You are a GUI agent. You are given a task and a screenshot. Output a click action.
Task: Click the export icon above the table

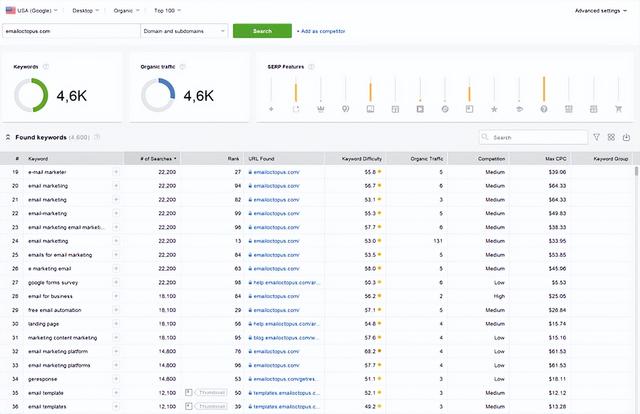coord(626,137)
